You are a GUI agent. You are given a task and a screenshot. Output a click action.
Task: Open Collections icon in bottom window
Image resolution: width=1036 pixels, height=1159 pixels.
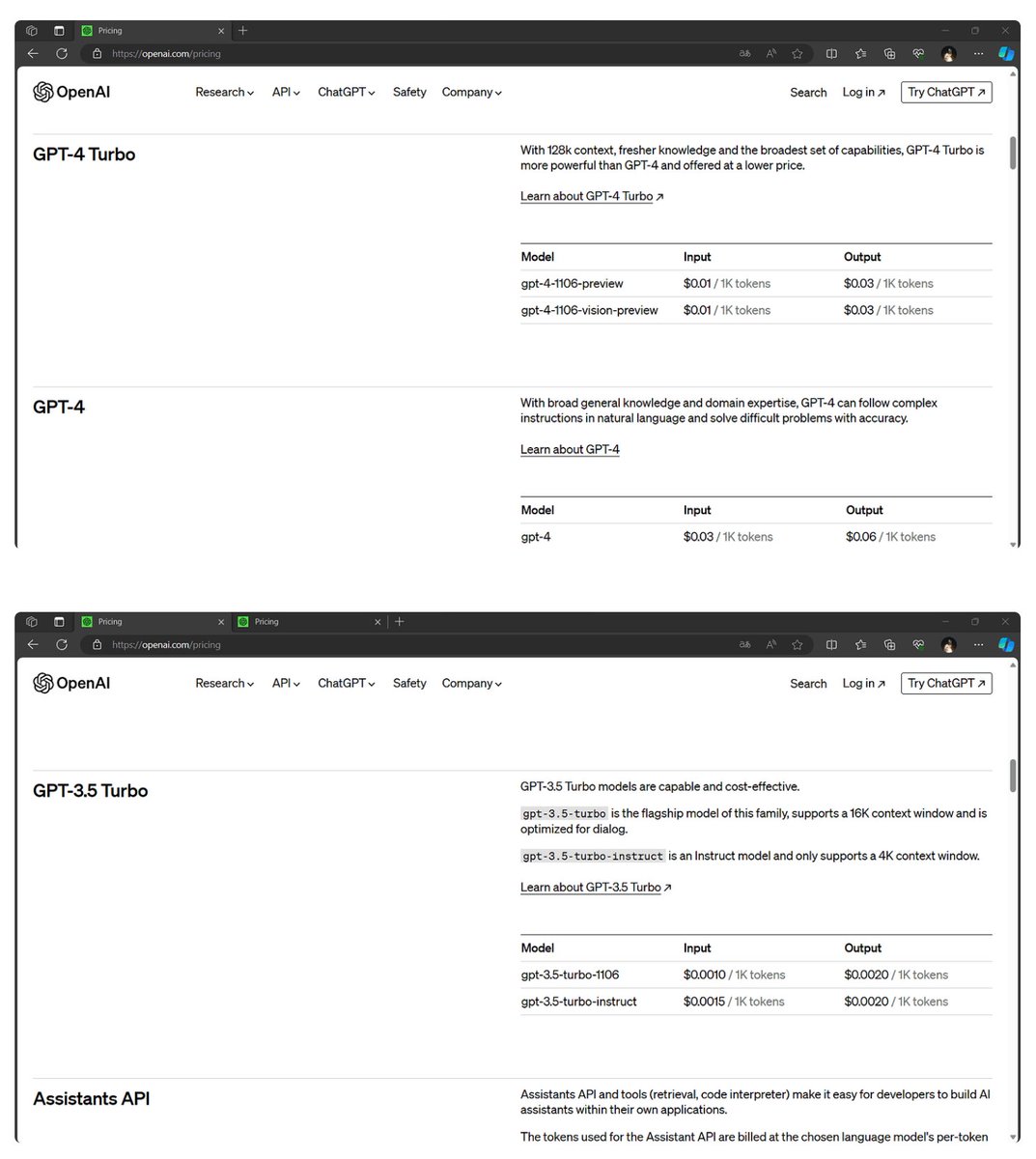click(889, 645)
